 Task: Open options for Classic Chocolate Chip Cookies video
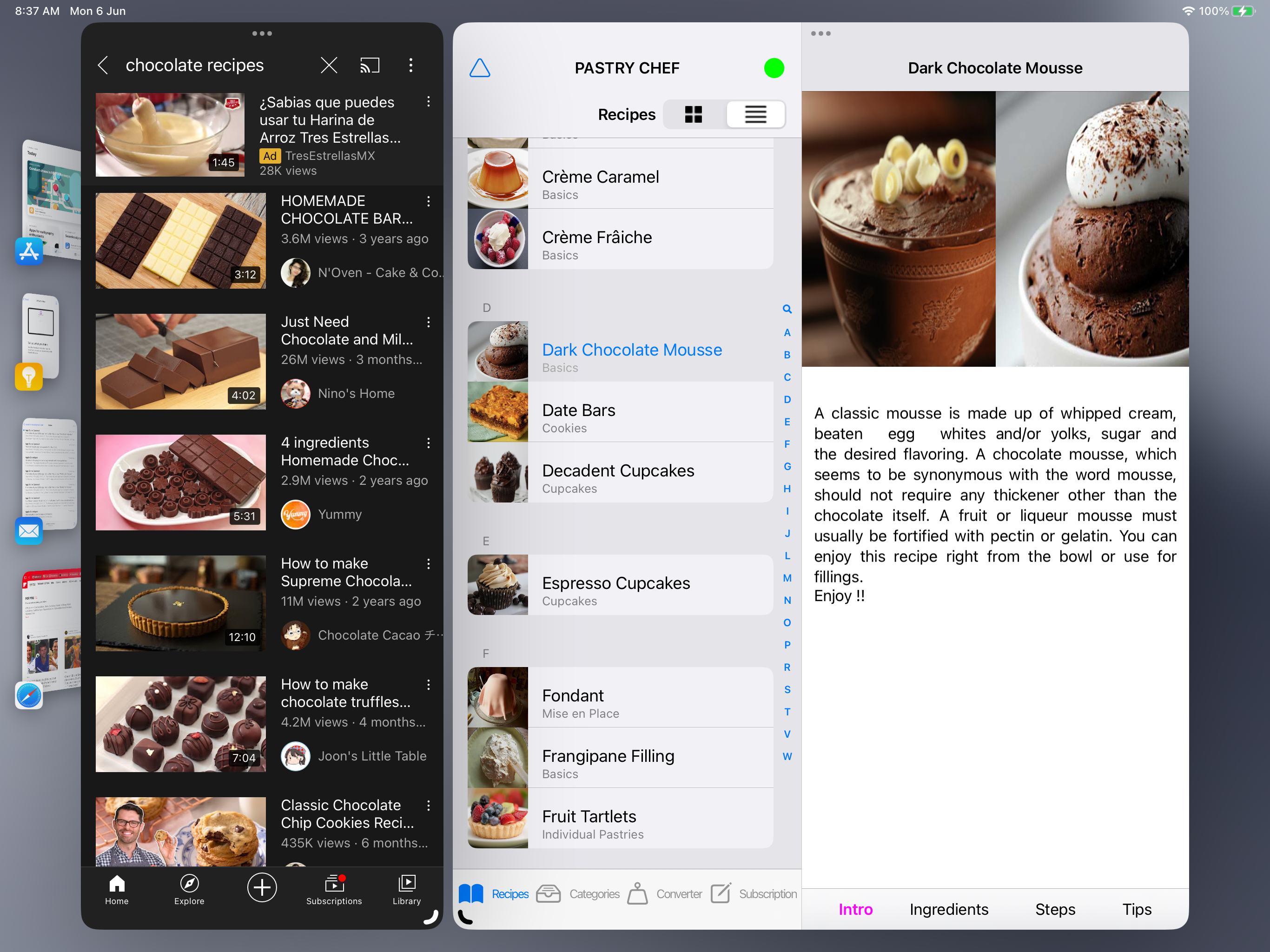(428, 806)
